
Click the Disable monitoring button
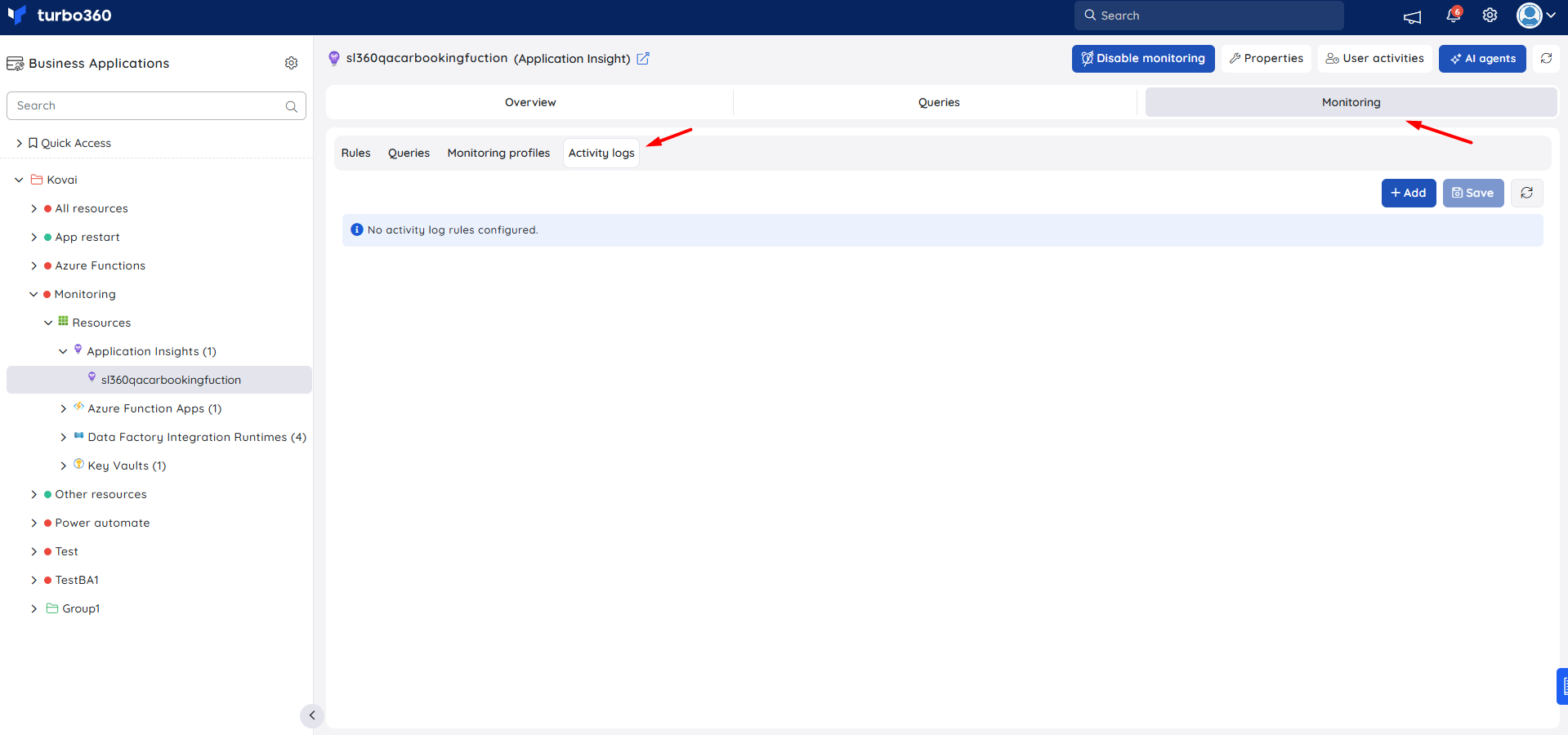[x=1143, y=59]
